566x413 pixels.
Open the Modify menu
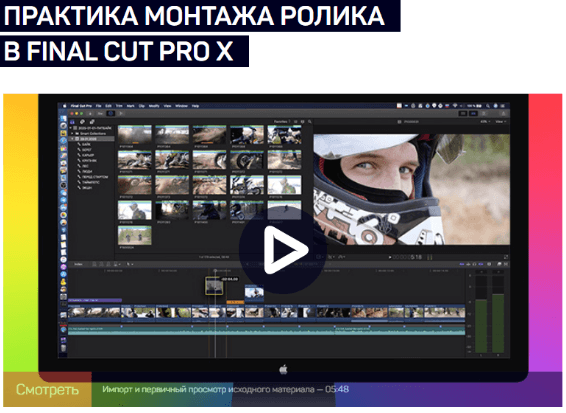pyautogui.click(x=154, y=106)
